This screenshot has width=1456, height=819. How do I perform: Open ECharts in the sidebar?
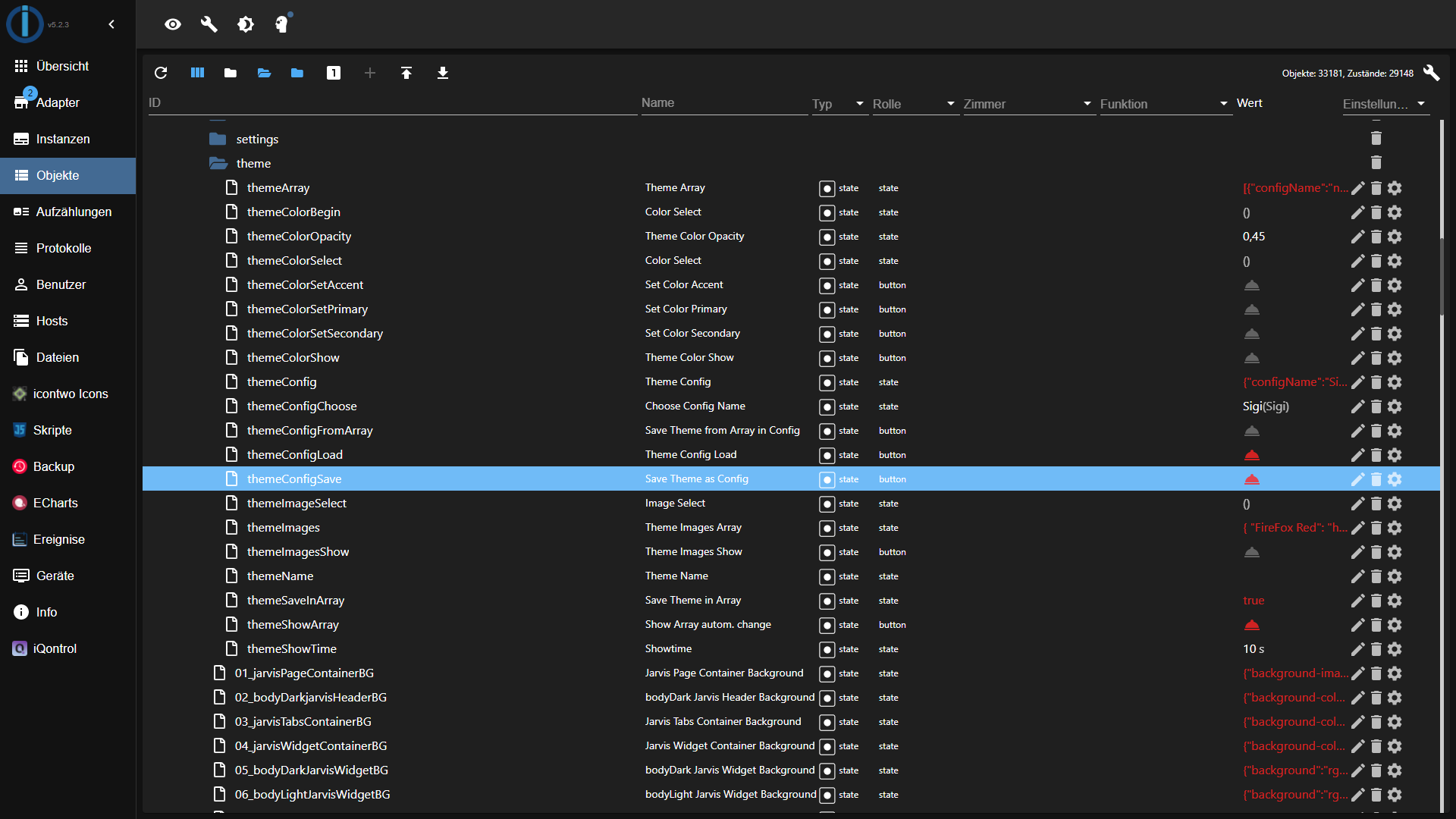coord(67,504)
